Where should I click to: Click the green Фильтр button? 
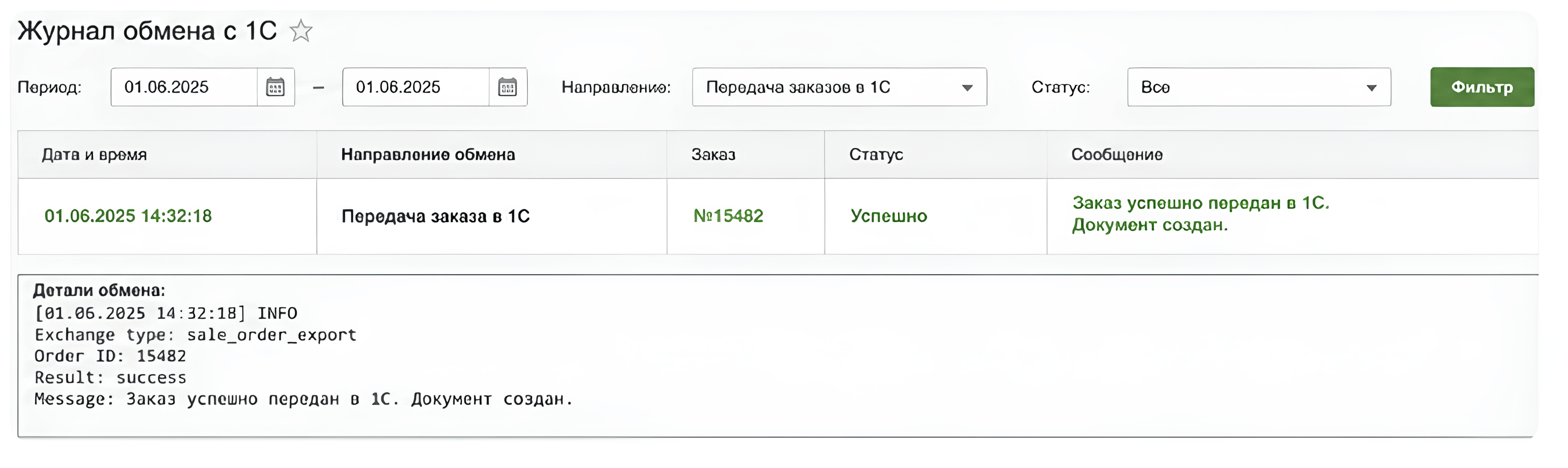point(1482,87)
